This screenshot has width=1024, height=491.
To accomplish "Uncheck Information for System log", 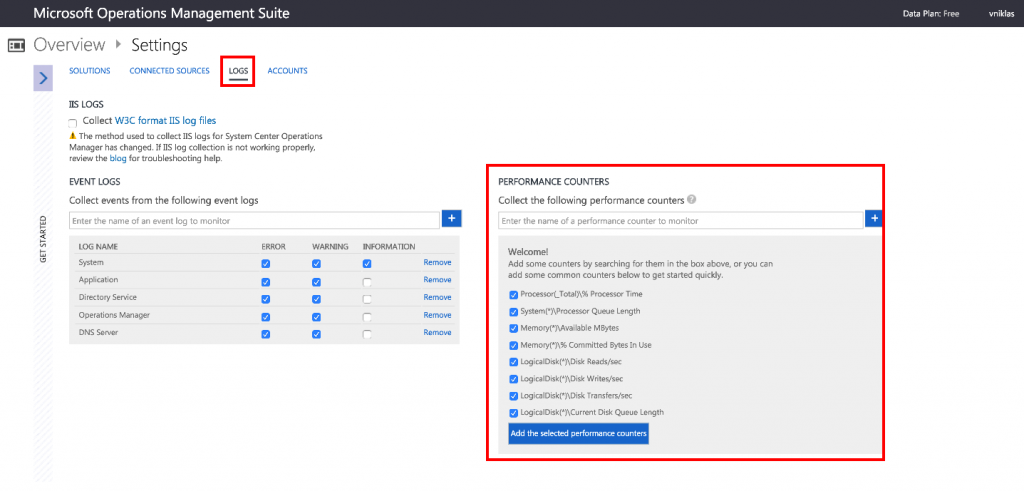I will click(x=367, y=264).
